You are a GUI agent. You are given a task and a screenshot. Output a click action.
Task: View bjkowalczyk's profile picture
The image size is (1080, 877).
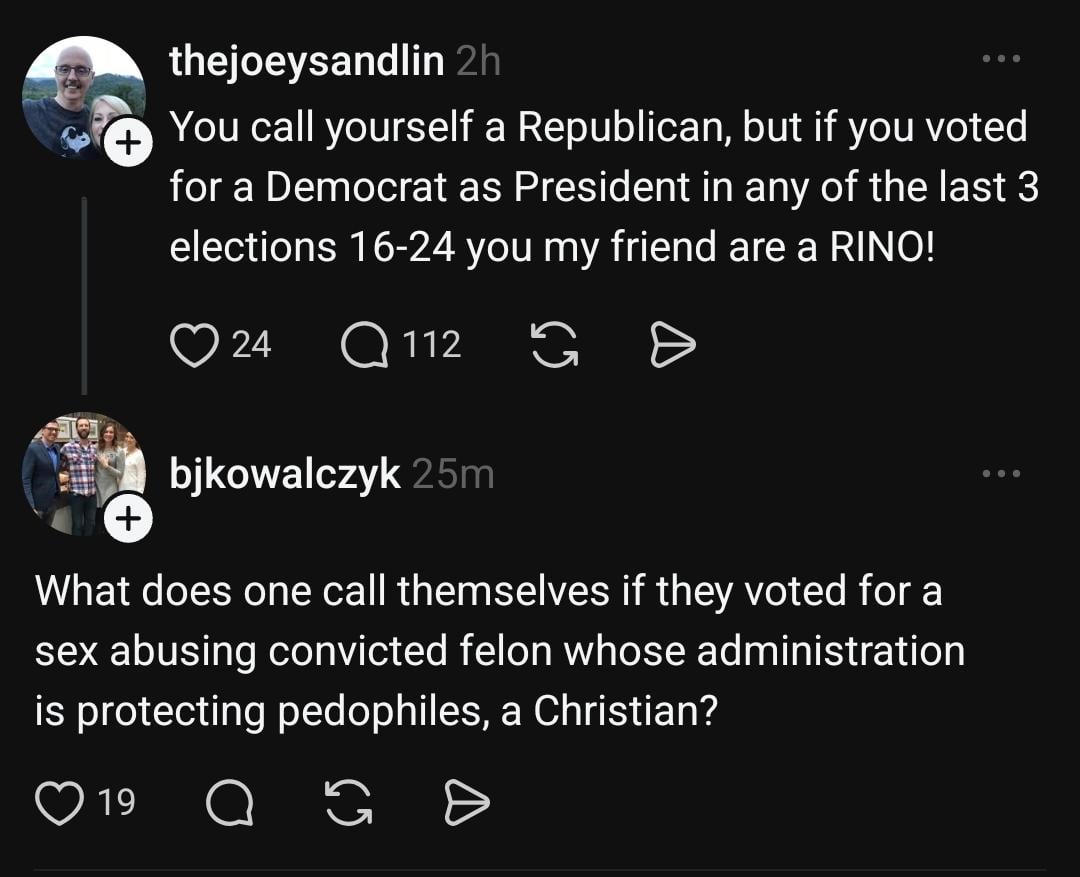click(80, 470)
